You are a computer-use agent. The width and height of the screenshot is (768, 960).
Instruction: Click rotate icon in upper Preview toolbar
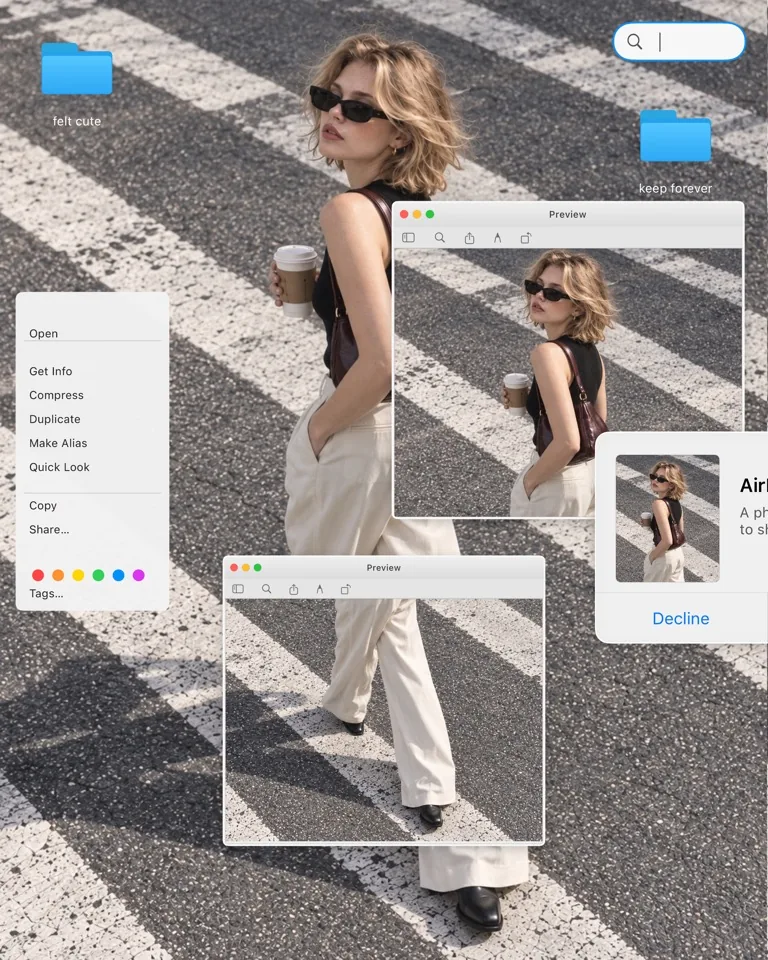click(526, 238)
